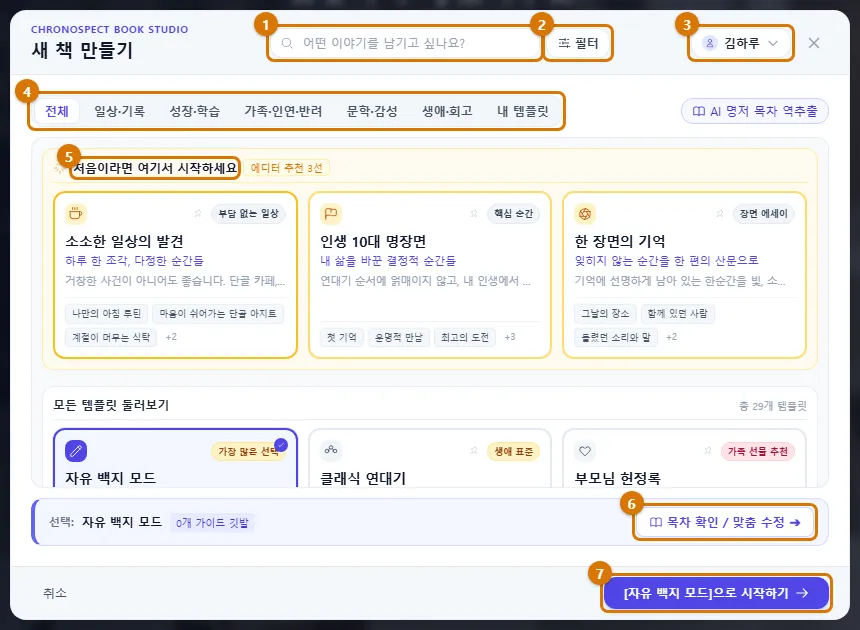The height and width of the screenshot is (630, 860).
Task: Click the 생애 표준 badge
Action: [x=513, y=451]
